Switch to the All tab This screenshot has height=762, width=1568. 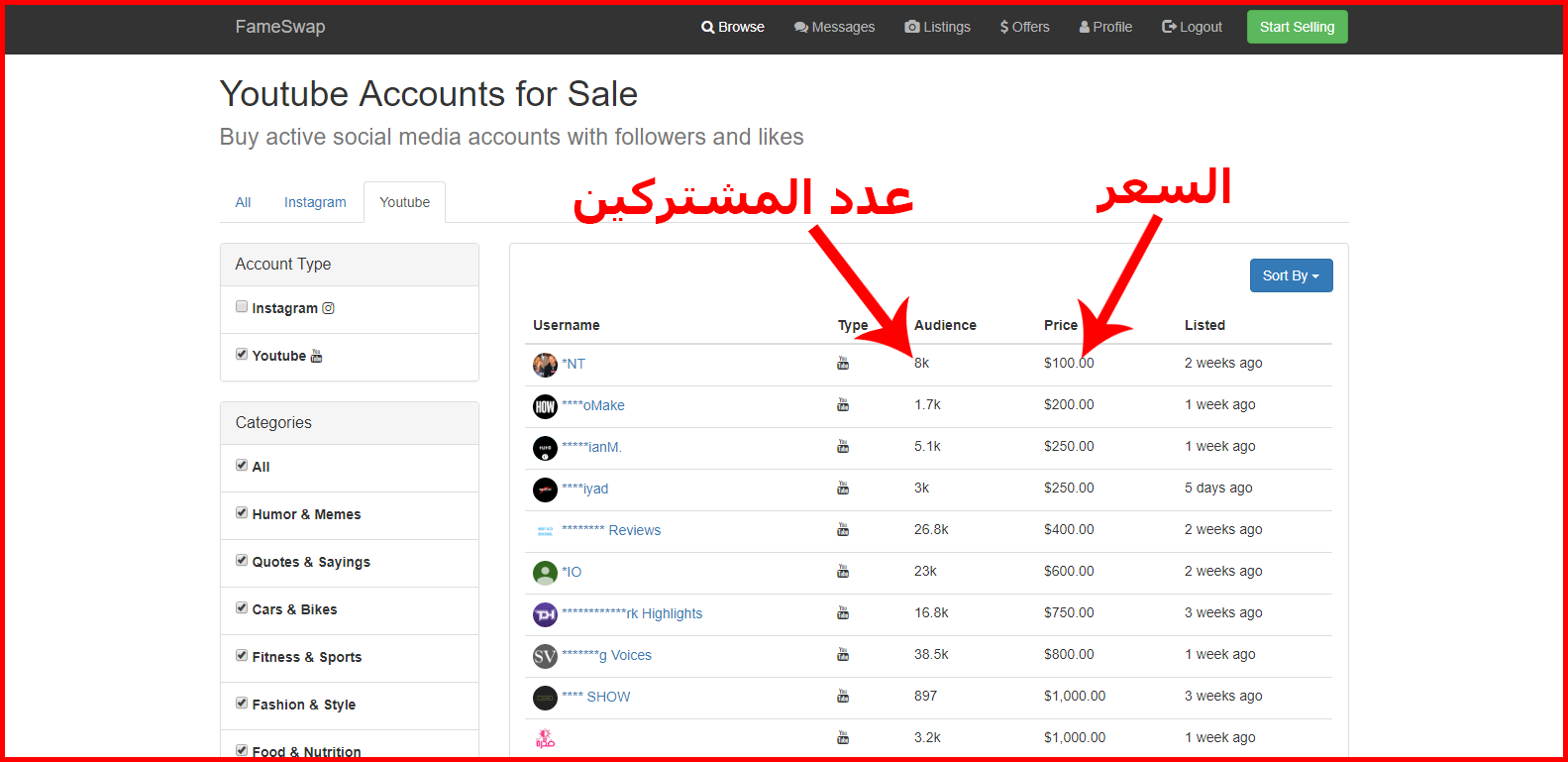click(243, 202)
